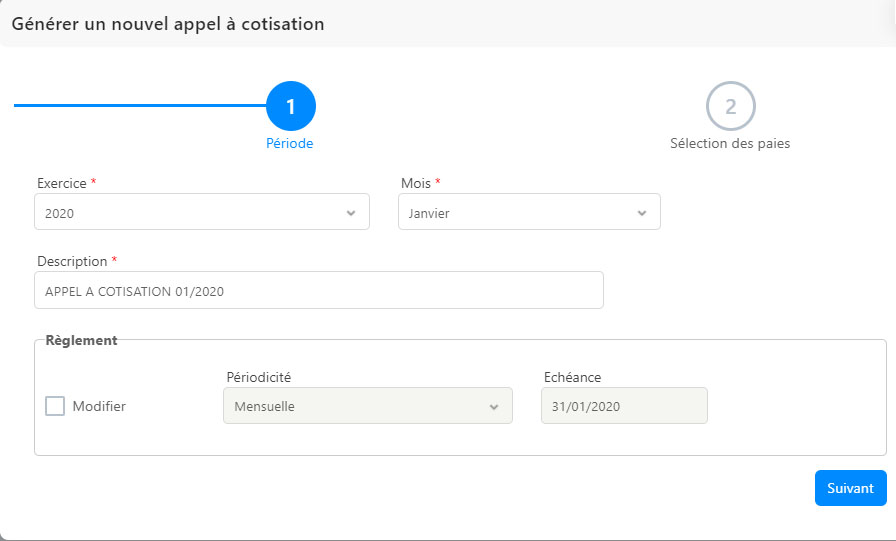This screenshot has height=541, width=896.
Task: Open the Exercice 2020 dropdown
Action: [202, 212]
